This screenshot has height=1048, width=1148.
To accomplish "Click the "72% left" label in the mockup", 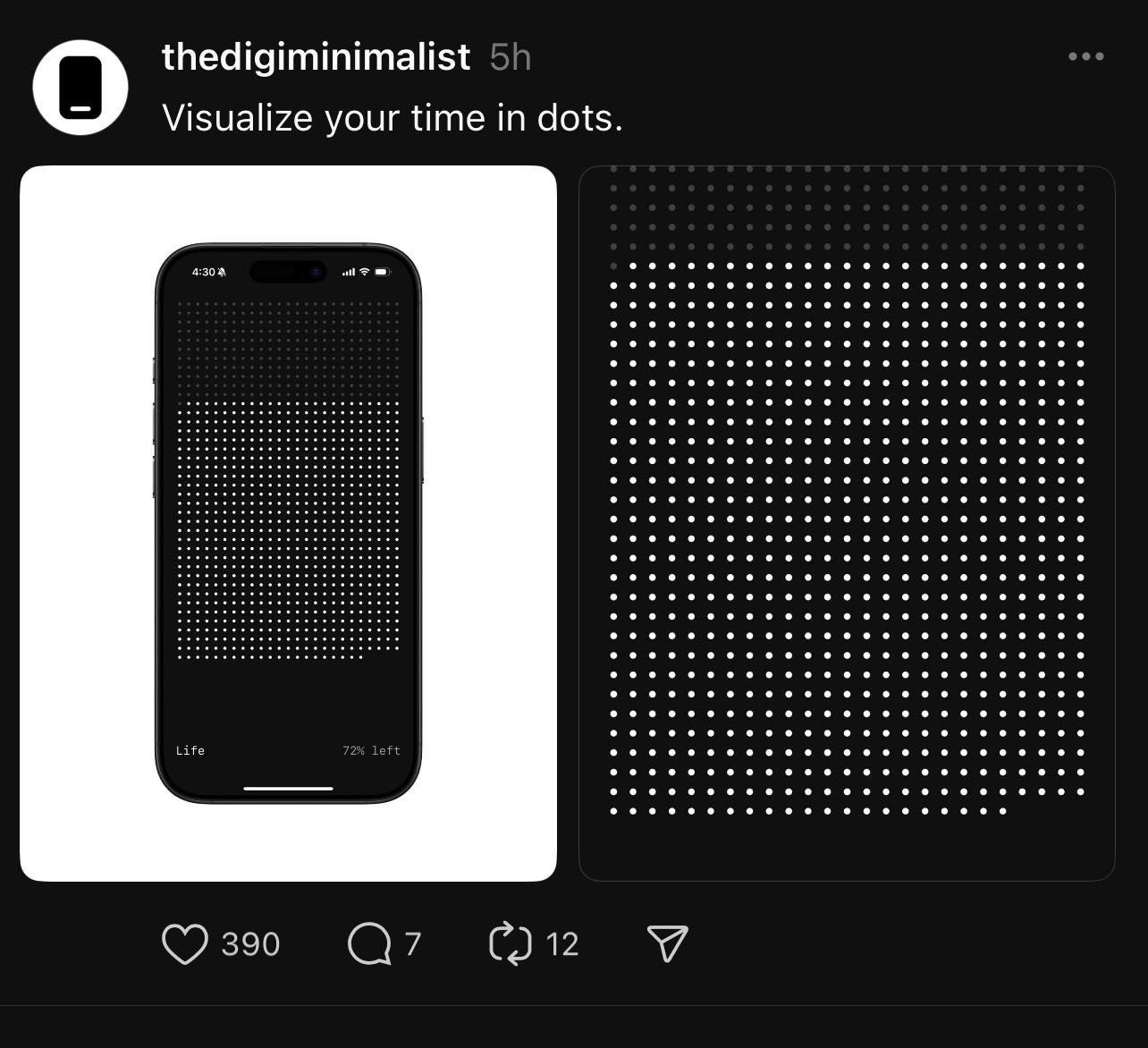I will point(371,750).
